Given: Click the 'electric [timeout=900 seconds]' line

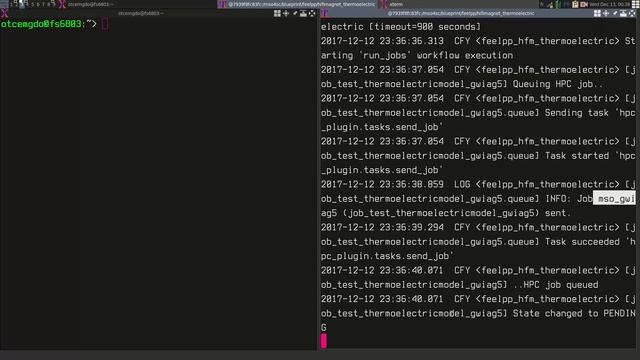Looking at the screenshot, I should 401,27.
